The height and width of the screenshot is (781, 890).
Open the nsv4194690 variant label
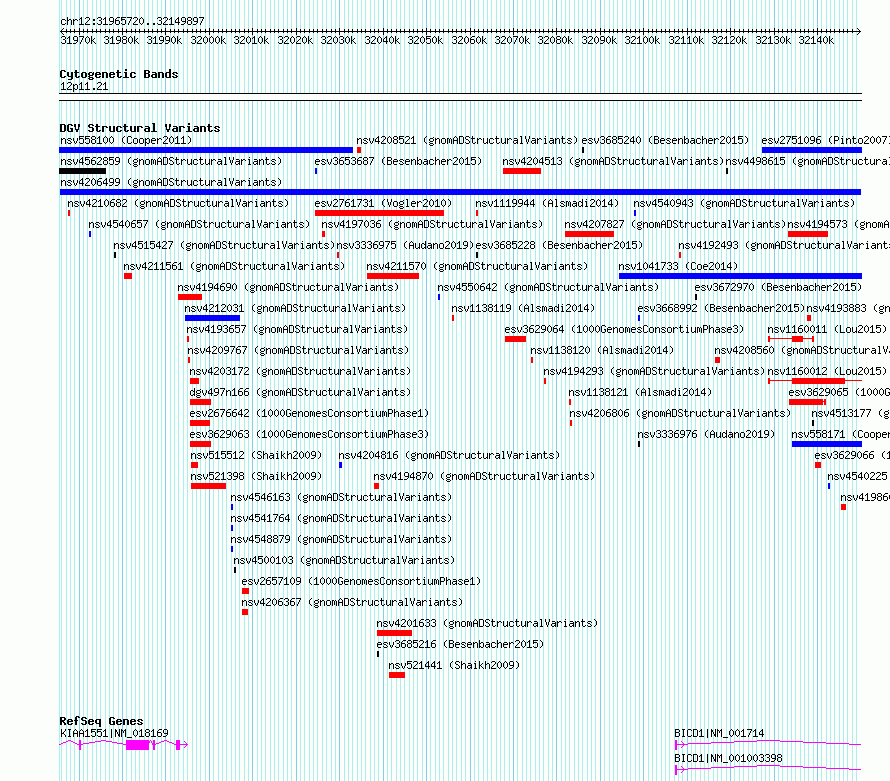point(288,287)
